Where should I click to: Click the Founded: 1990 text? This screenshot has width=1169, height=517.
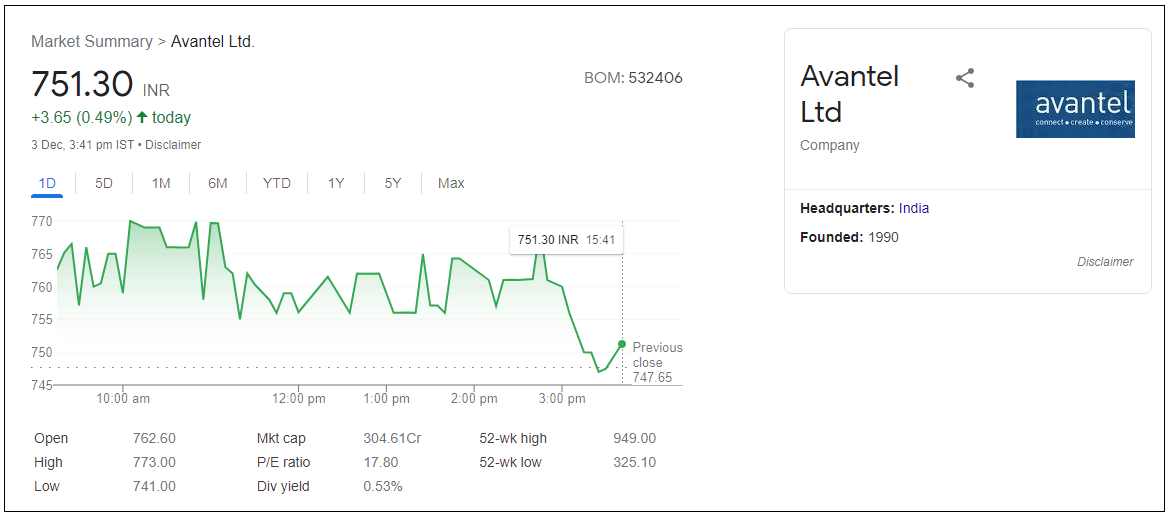849,238
